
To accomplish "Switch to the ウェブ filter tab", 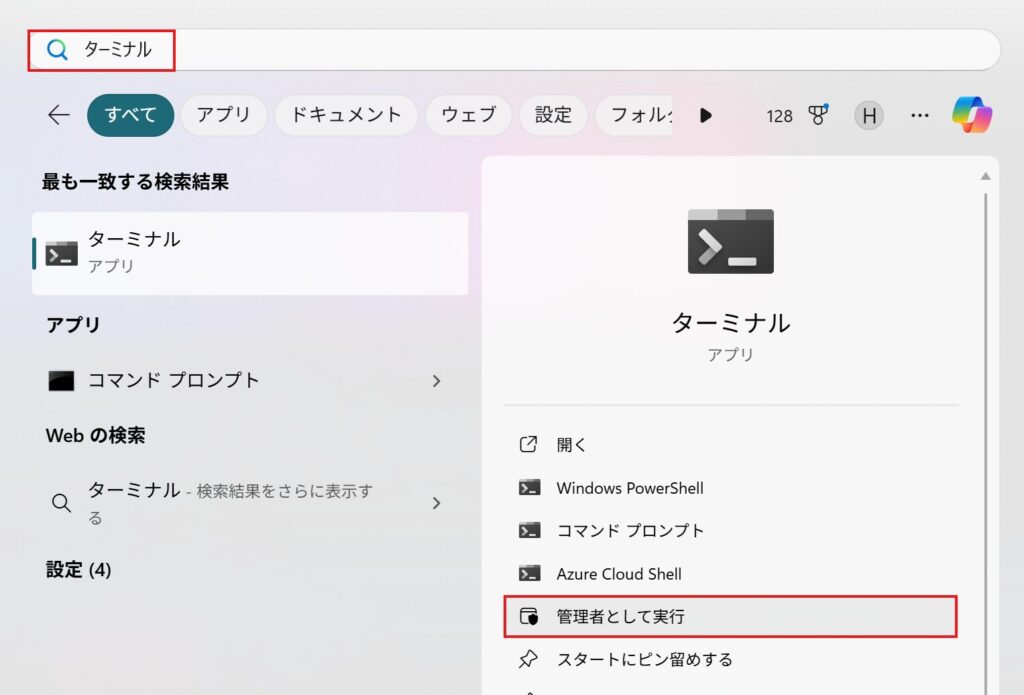I will click(x=468, y=116).
